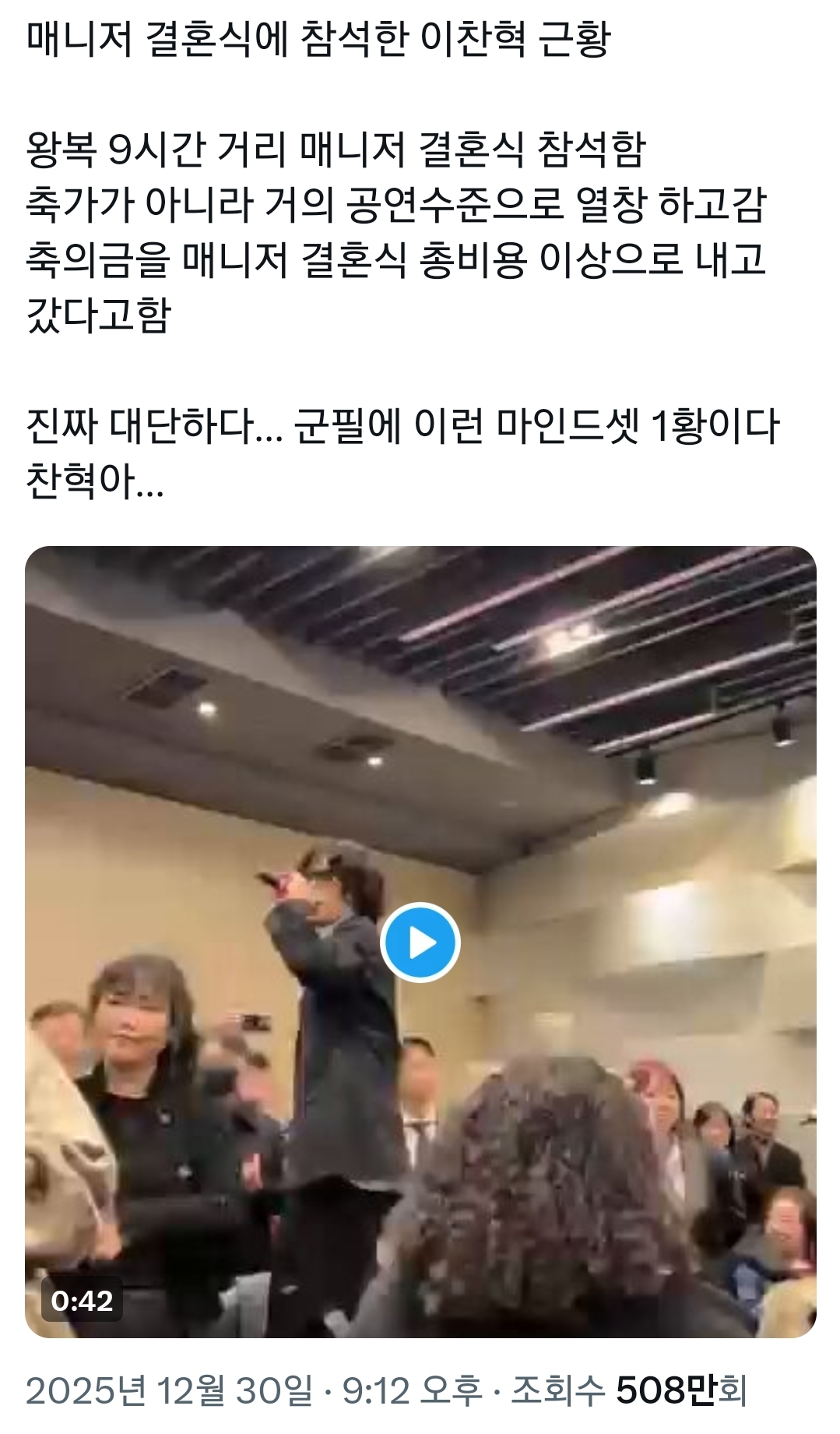This screenshot has height=1434, width=840.
Task: Tap the bold 508만 view number
Action: click(x=666, y=1390)
